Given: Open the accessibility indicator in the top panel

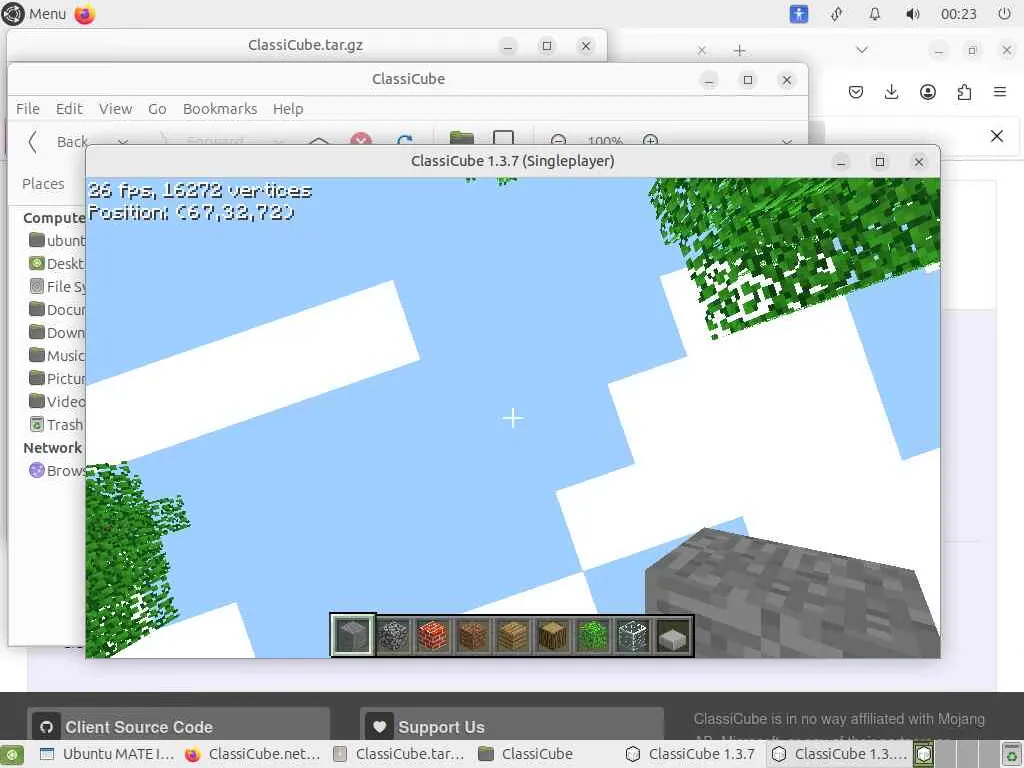Looking at the screenshot, I should point(799,14).
